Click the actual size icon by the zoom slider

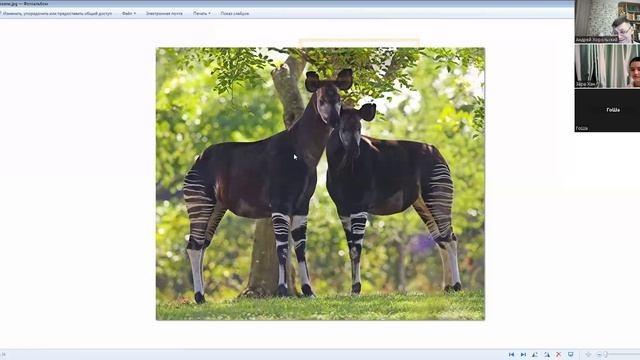click(x=588, y=355)
